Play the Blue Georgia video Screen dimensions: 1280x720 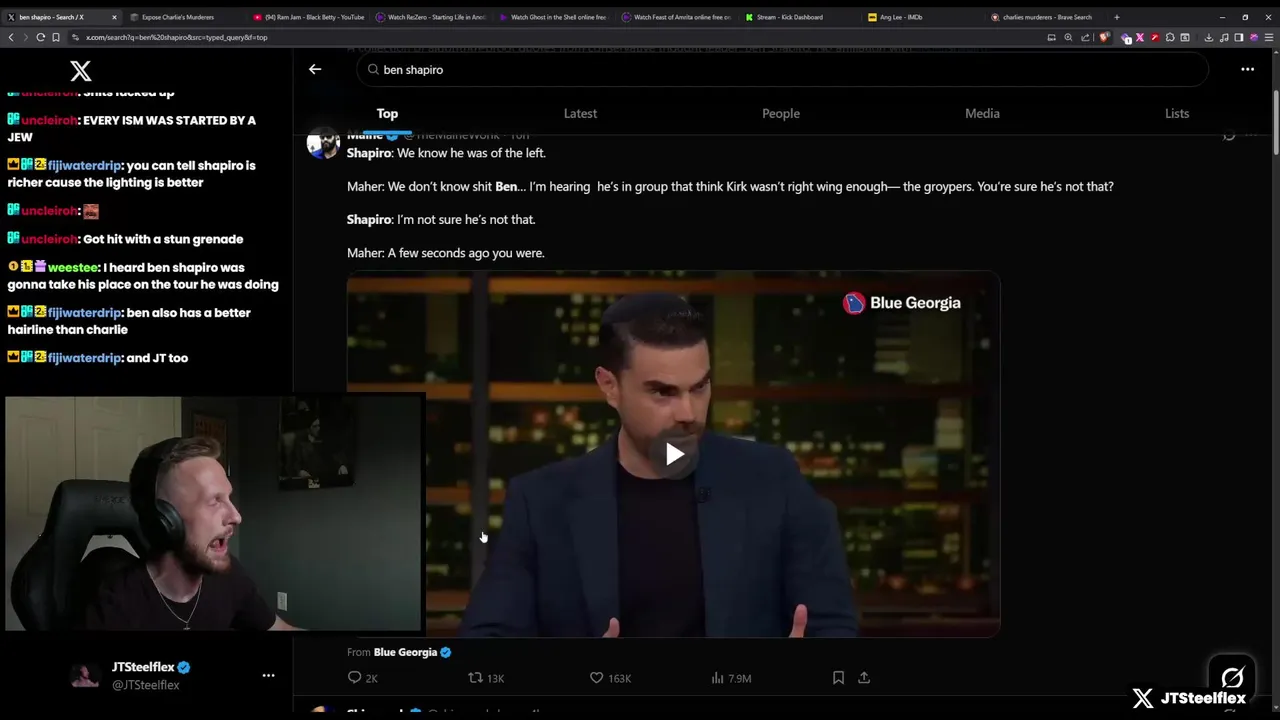click(674, 455)
